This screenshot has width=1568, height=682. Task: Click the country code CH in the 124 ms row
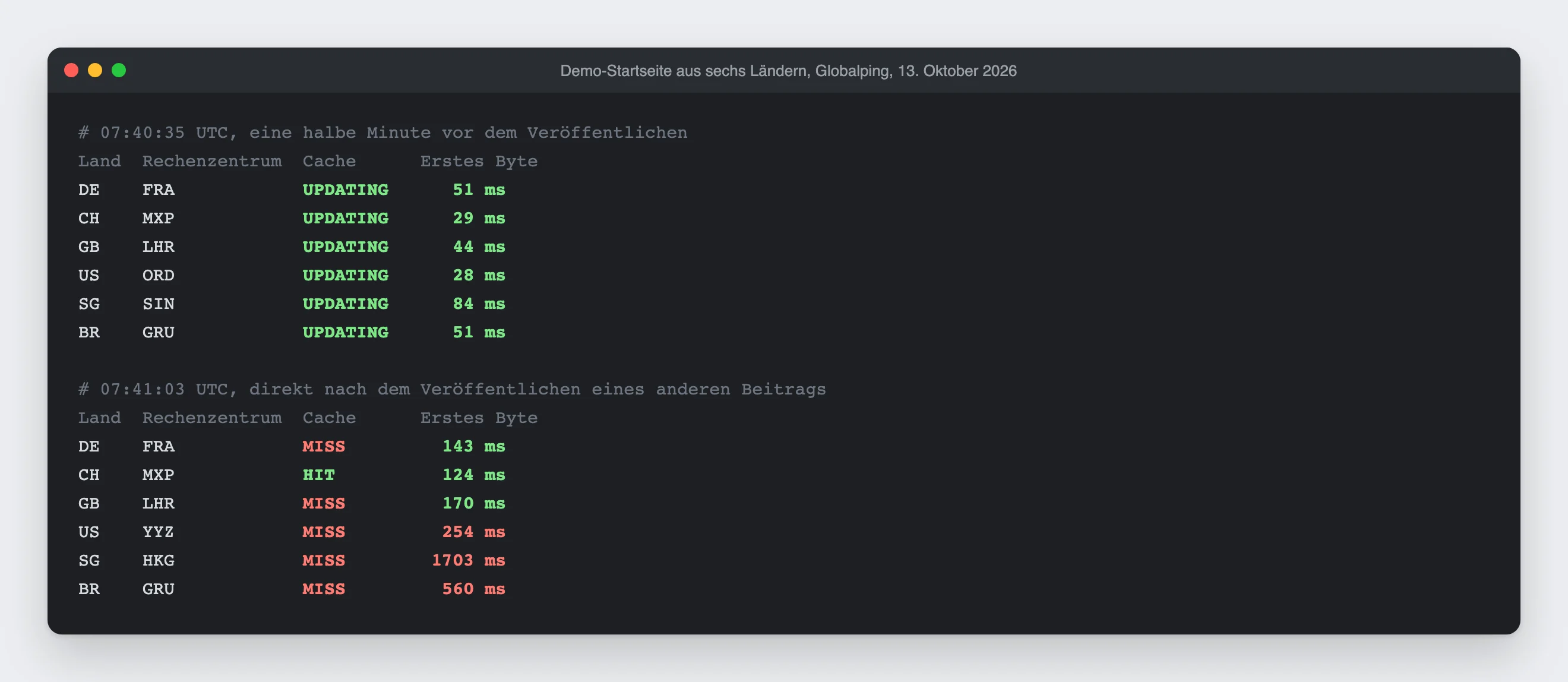[89, 475]
